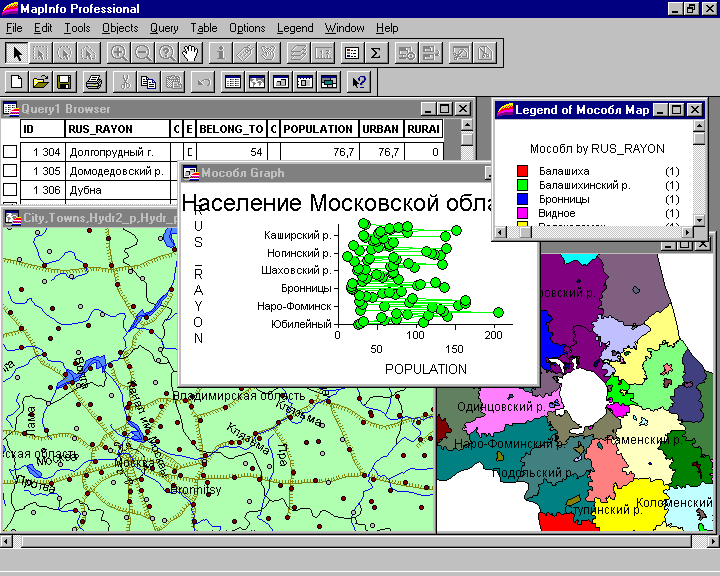The width and height of the screenshot is (720, 576).
Task: Select the arrow Select tool
Action: [x=17, y=53]
